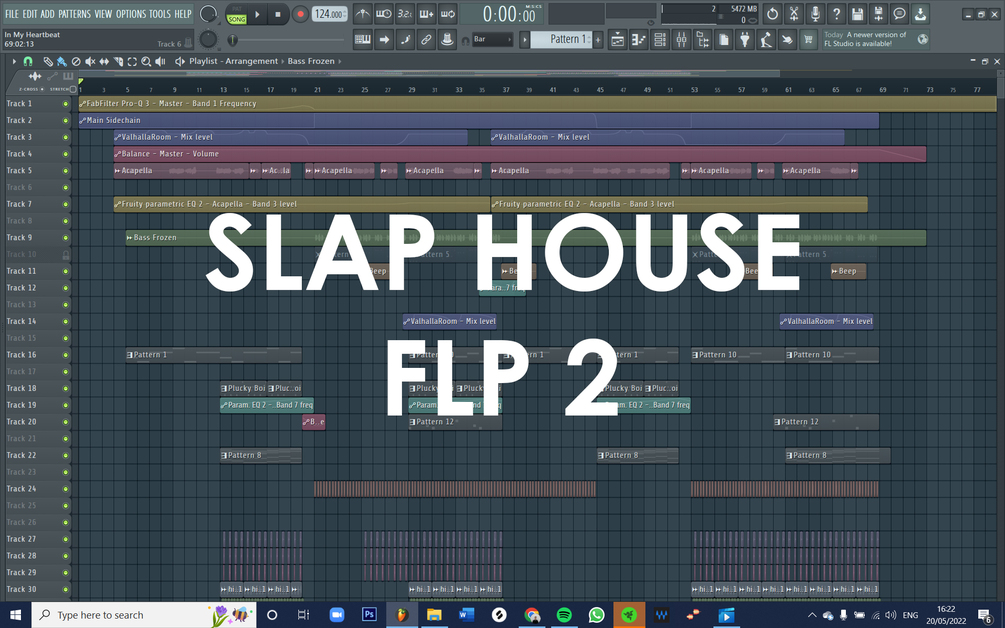Viewport: 1005px width, 628px height.
Task: Mute Track 5 using its green light
Action: click(x=65, y=171)
